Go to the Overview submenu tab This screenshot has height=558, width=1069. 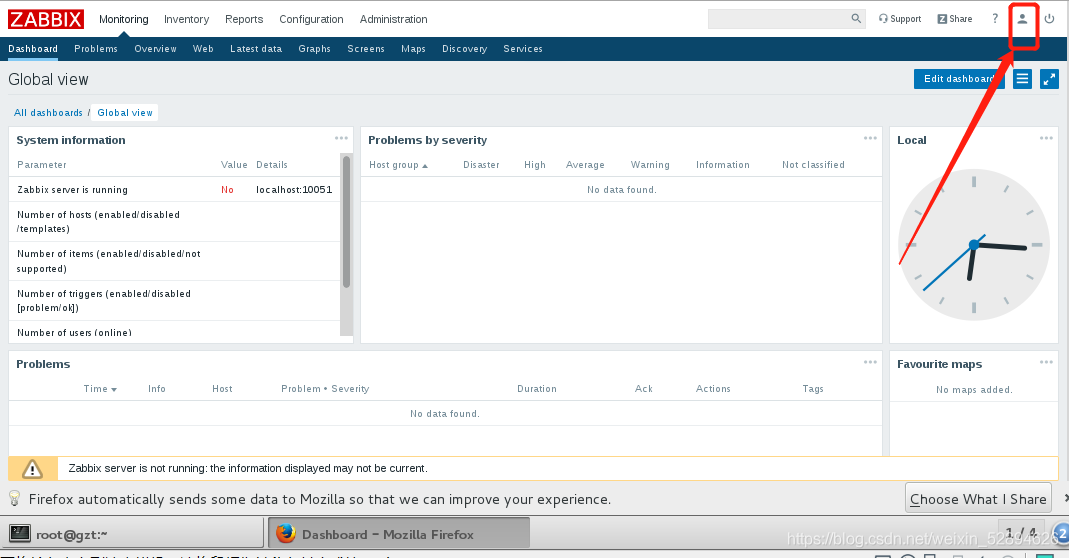(x=155, y=49)
